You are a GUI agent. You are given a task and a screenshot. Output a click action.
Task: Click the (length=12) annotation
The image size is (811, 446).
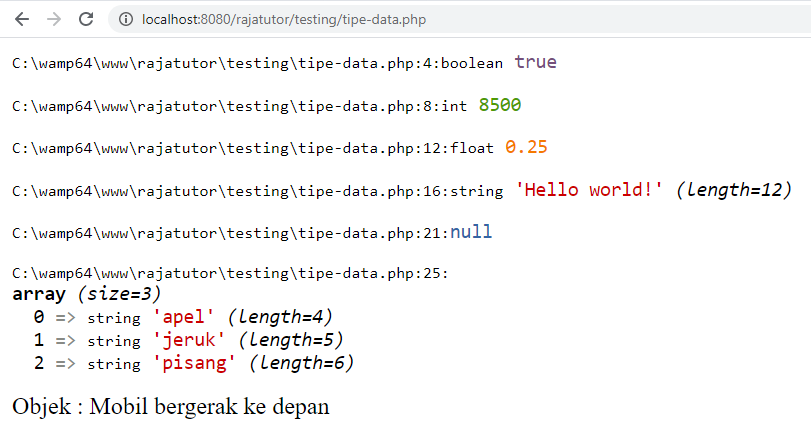point(734,190)
